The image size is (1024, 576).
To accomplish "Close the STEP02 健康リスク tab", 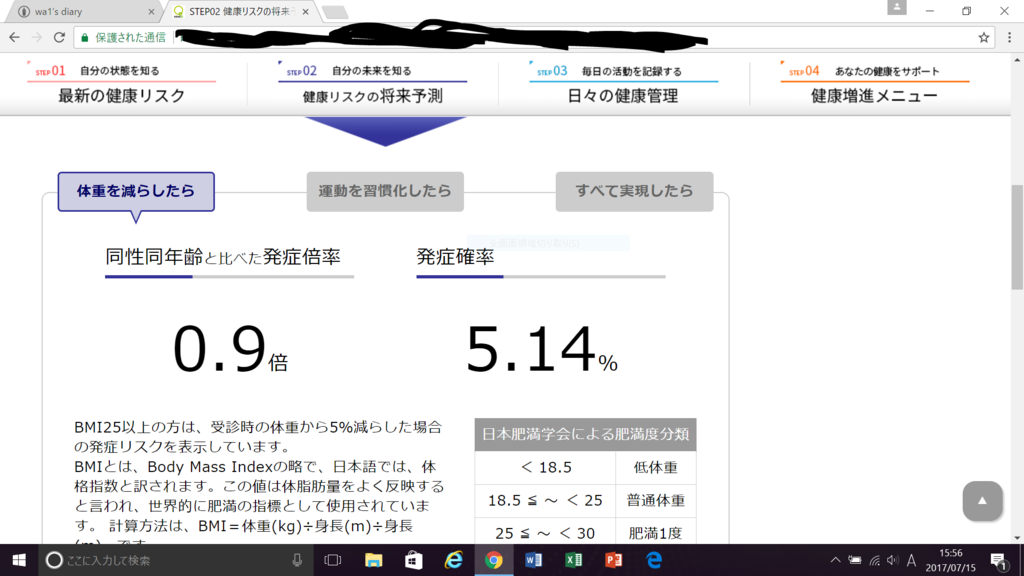I will click(x=306, y=12).
